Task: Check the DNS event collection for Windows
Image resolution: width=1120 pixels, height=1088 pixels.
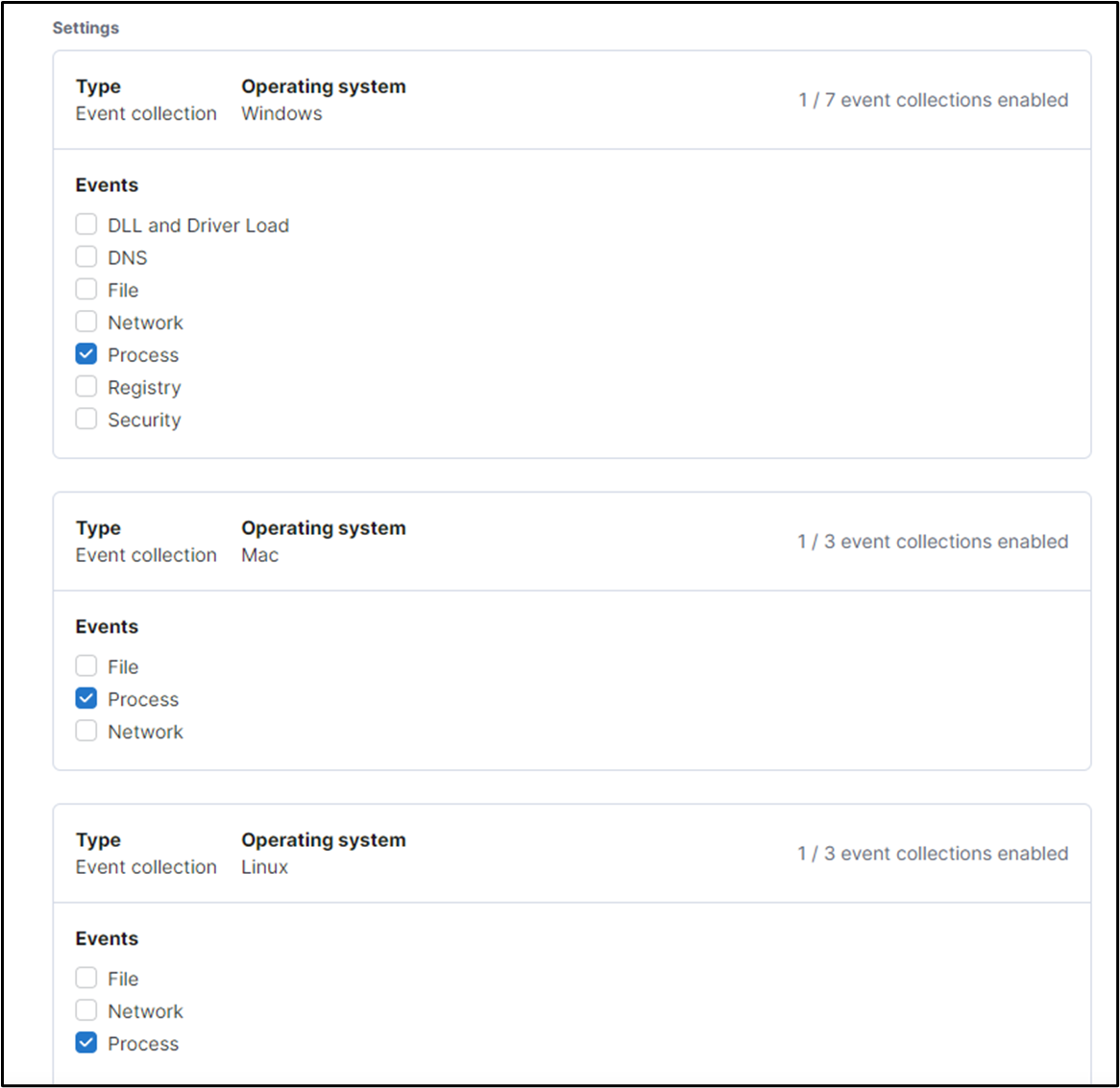Action: click(85, 255)
